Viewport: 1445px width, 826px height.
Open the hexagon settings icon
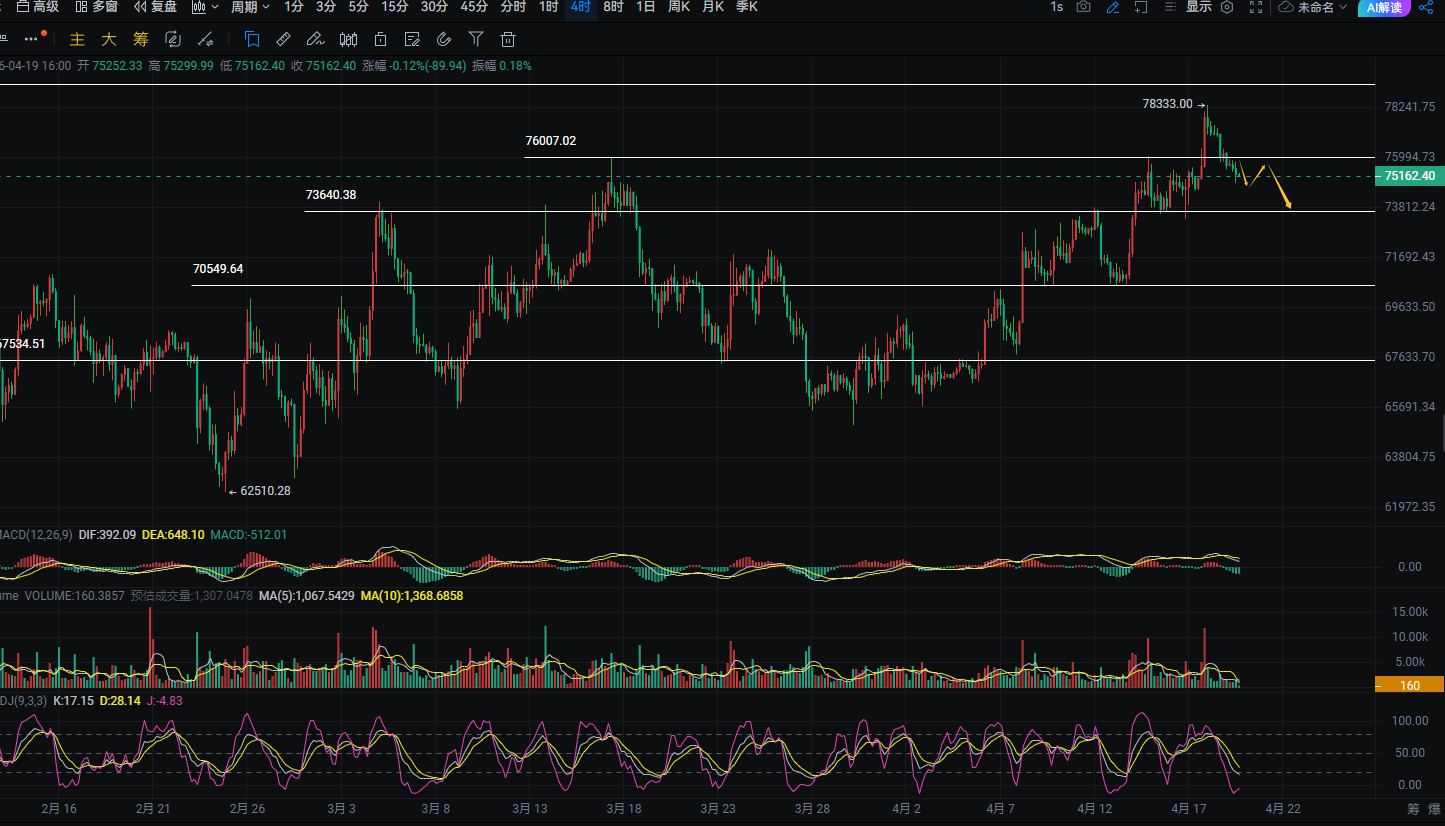point(1227,7)
